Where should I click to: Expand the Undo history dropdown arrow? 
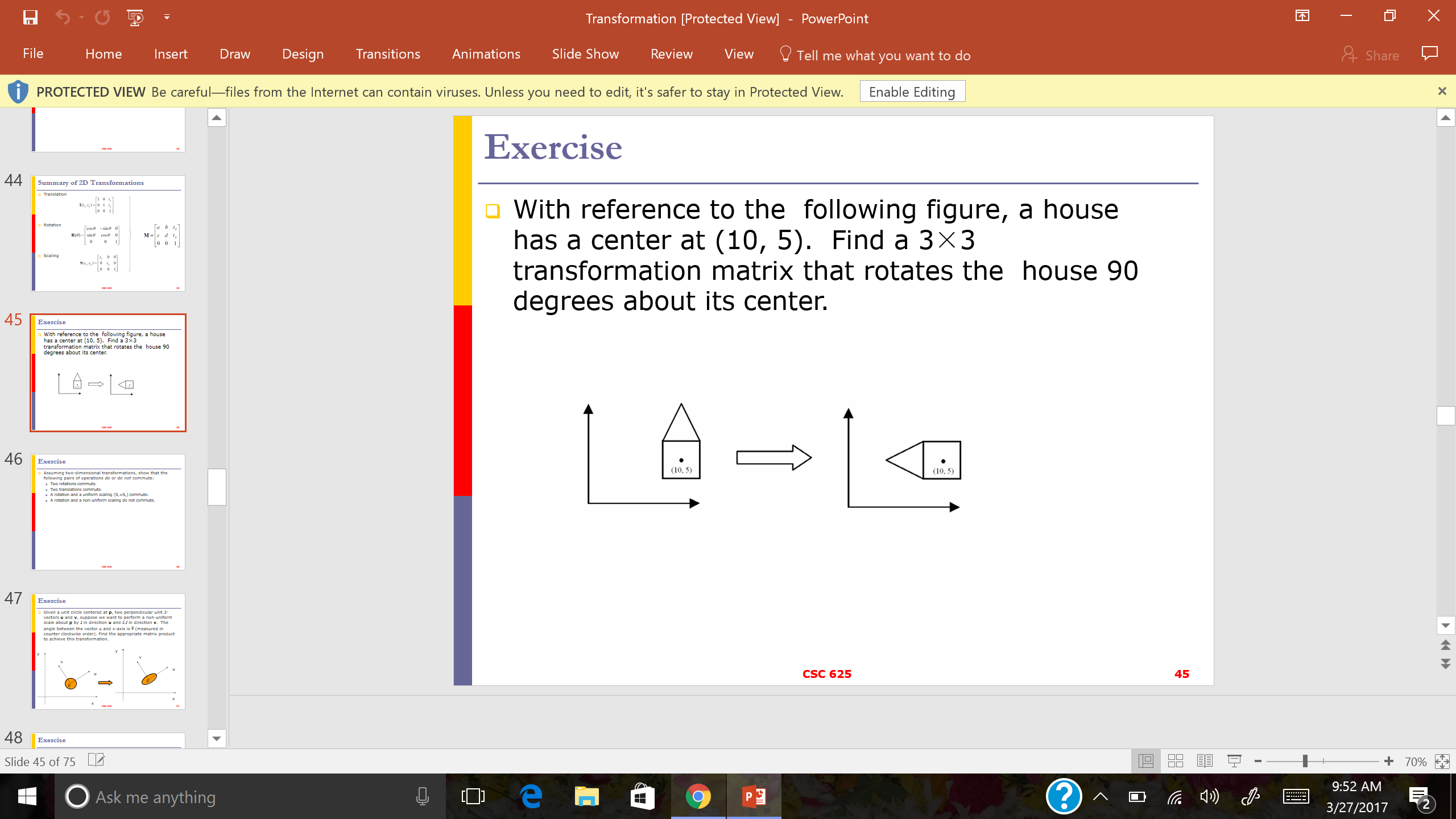click(82, 18)
